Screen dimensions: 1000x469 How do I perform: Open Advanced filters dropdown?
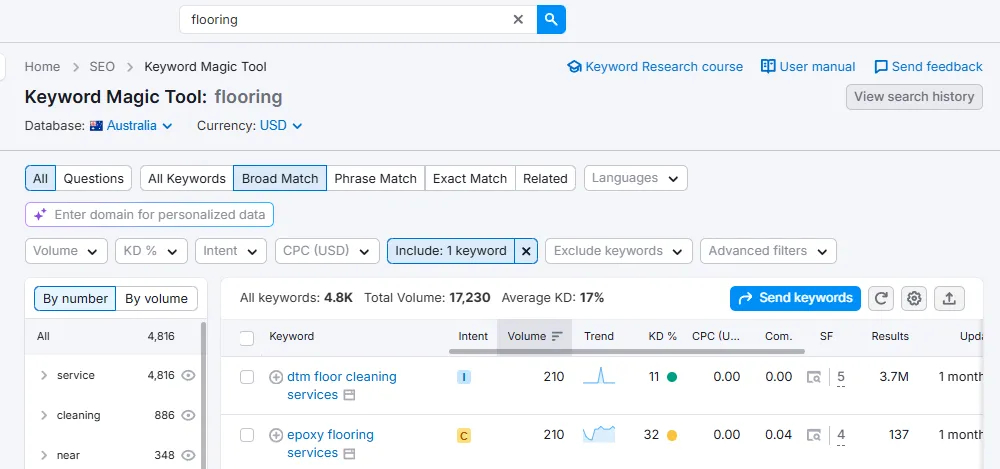coord(768,251)
